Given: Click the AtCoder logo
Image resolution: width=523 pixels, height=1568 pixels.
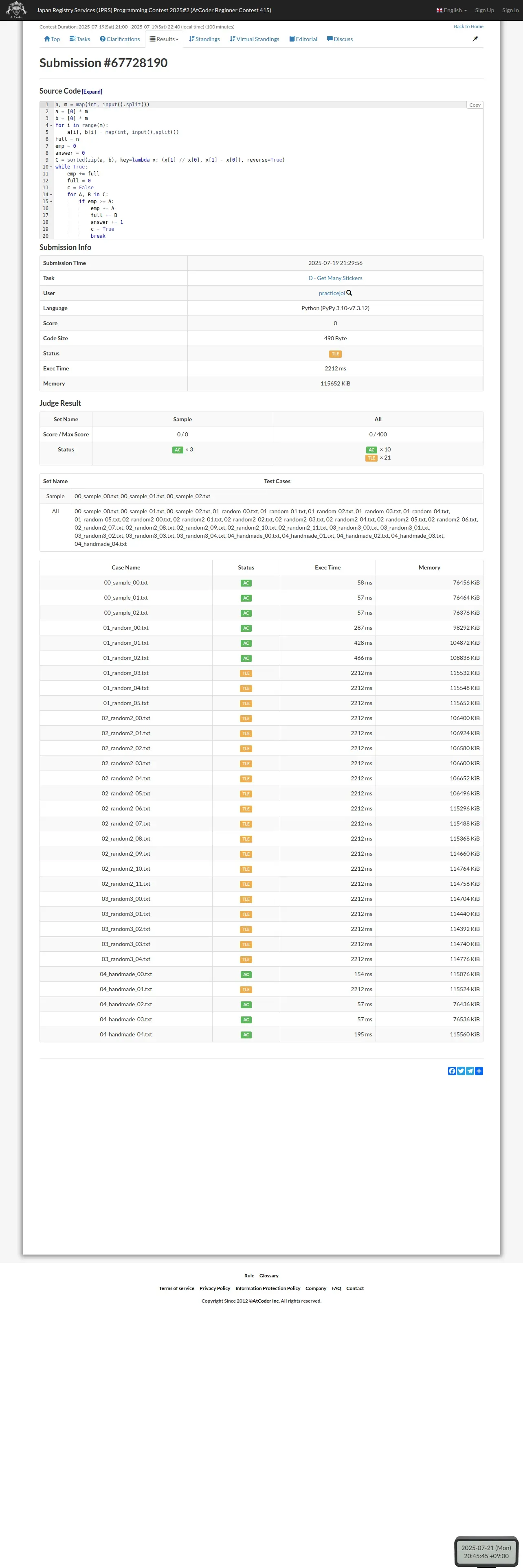Looking at the screenshot, I should coord(16,10).
